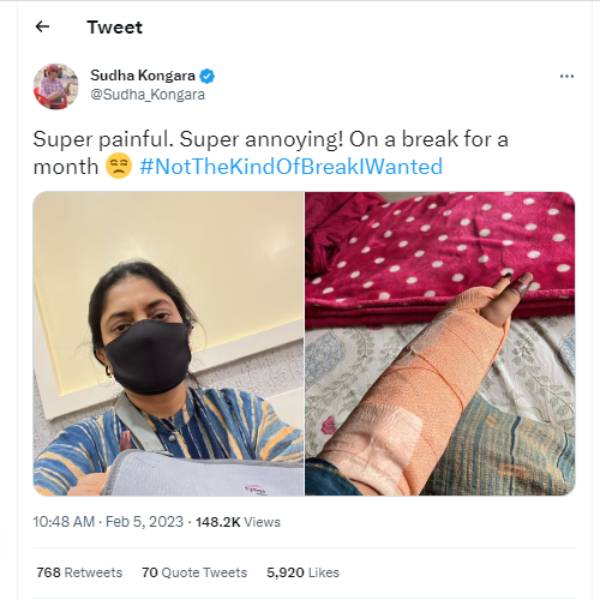Click the word 'month' in the tweet
Screen dimensions: 600x600
[65, 167]
